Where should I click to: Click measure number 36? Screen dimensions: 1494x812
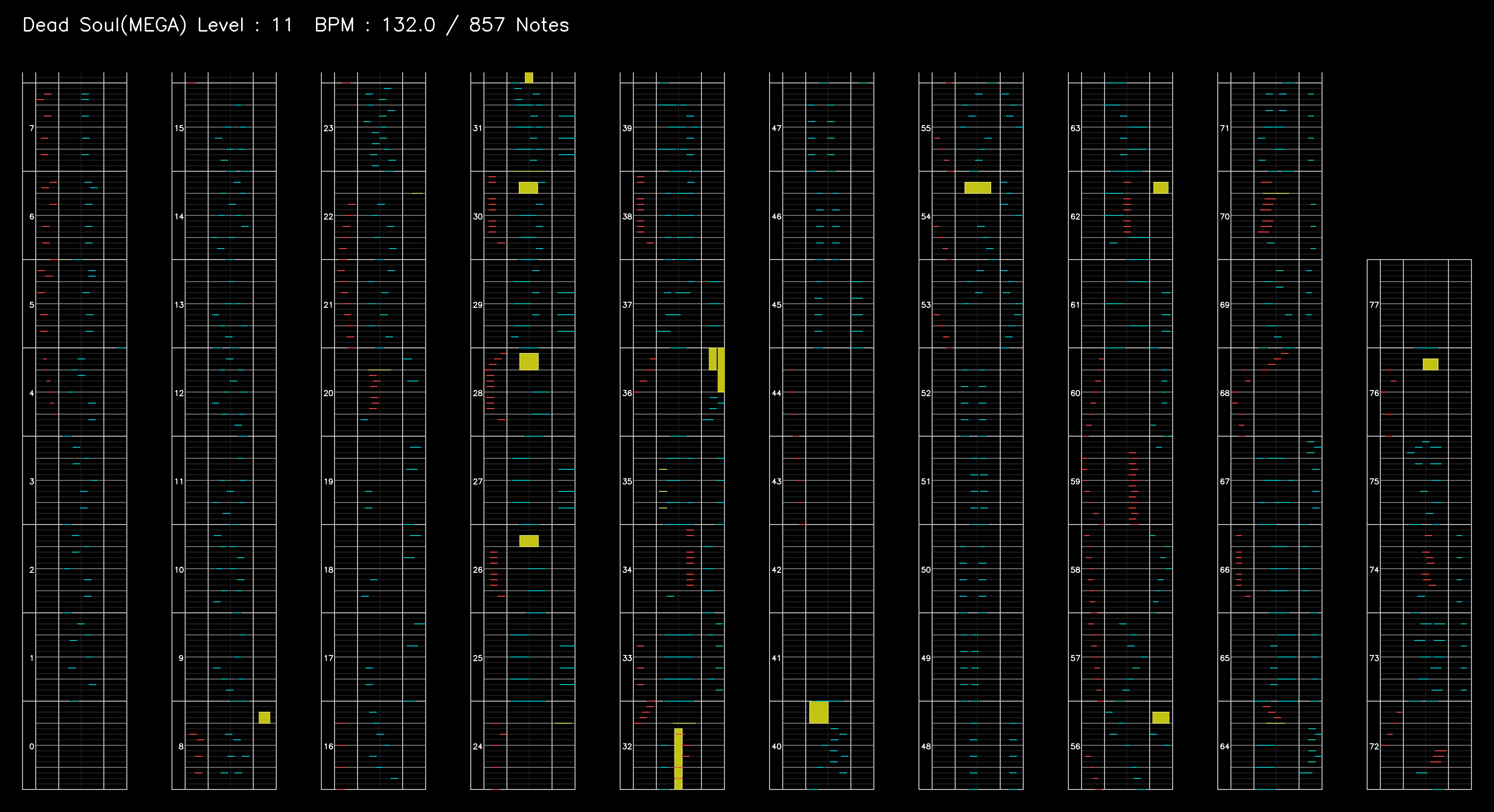click(x=628, y=393)
